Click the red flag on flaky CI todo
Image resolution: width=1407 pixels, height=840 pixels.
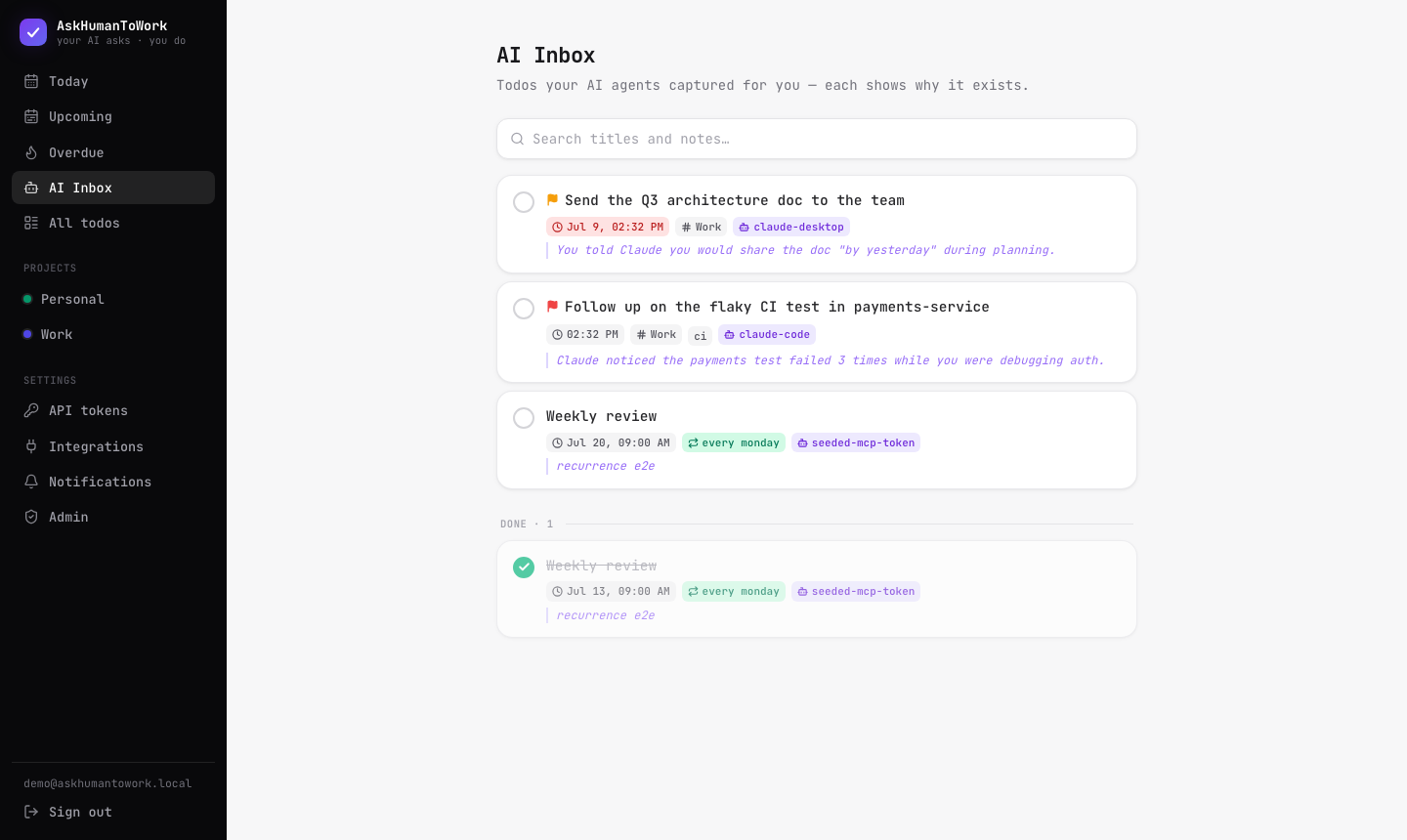[x=552, y=306]
